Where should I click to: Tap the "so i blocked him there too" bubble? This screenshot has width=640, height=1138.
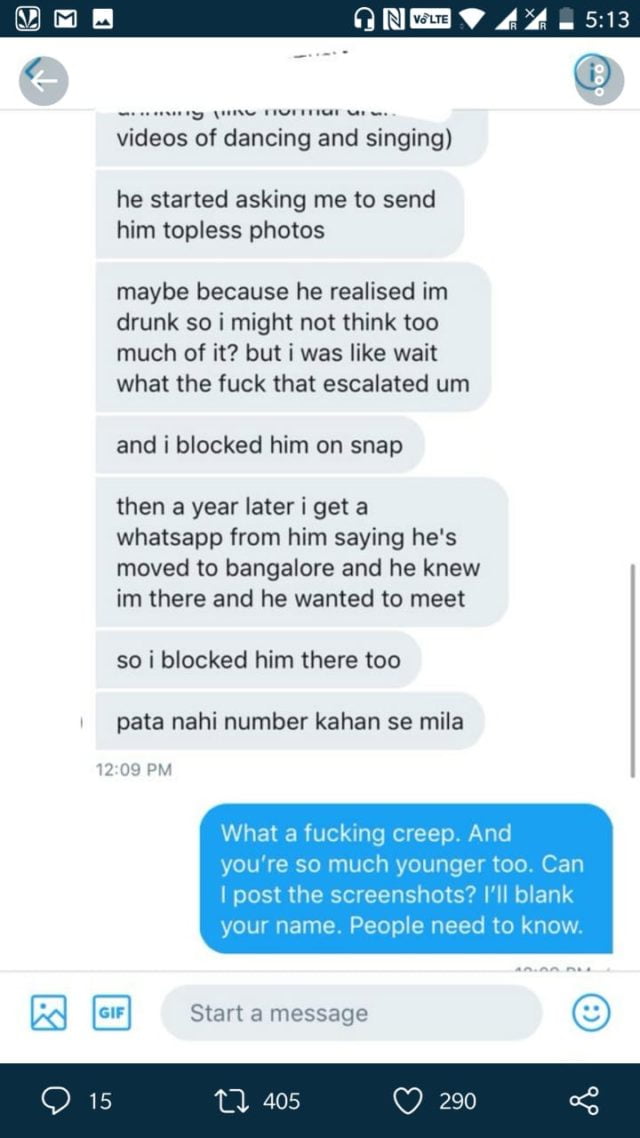[258, 660]
